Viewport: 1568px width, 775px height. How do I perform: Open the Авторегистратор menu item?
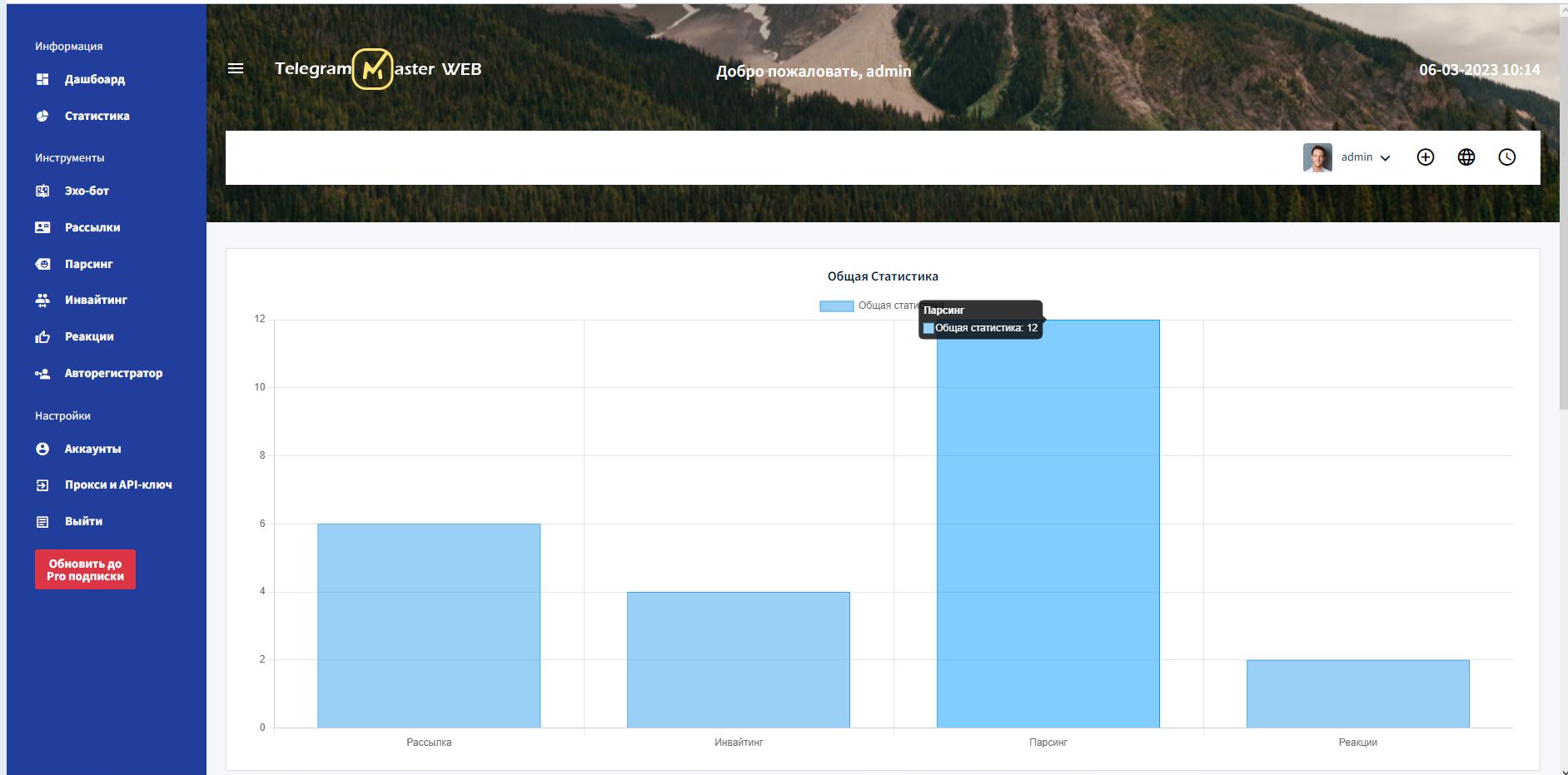113,373
